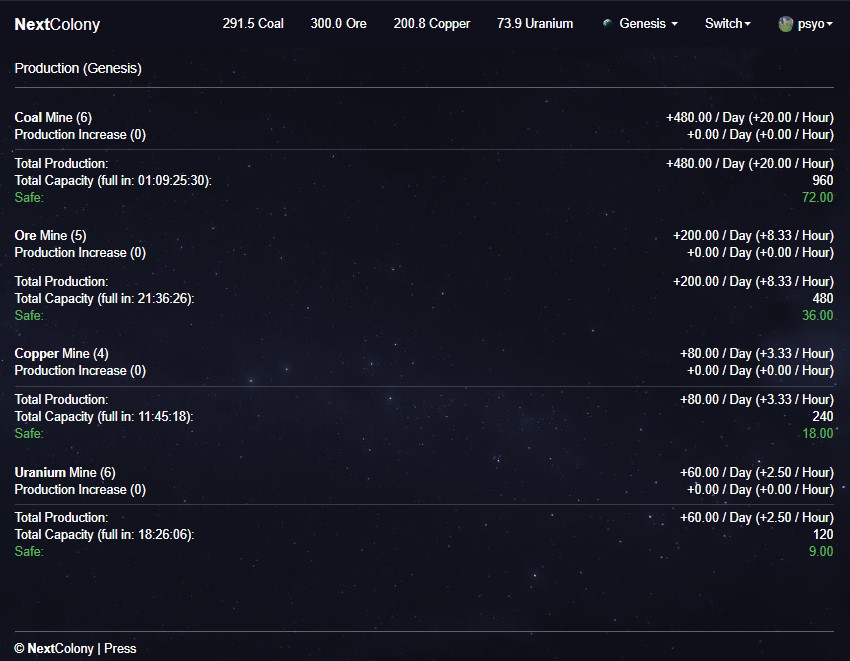The width and height of the screenshot is (850, 661).
Task: Click the coal Safe value 72.00
Action: click(817, 198)
